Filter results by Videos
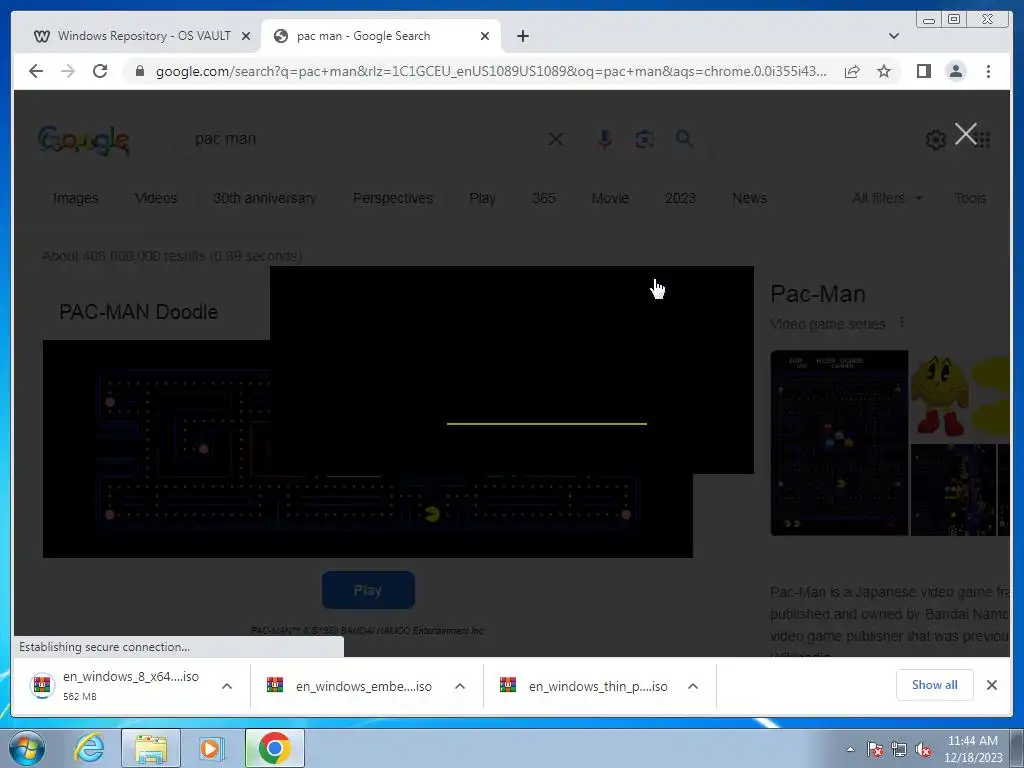Screen dimensions: 1024x768 click(x=156, y=198)
